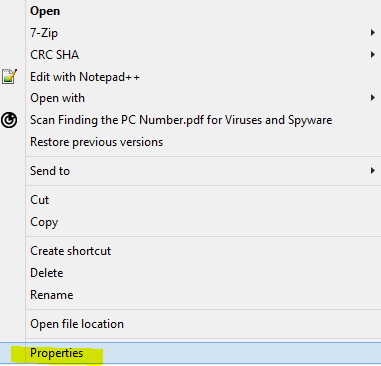381x366 pixels.
Task: Expand the CRC SHA submenu arrow
Action: pos(373,55)
